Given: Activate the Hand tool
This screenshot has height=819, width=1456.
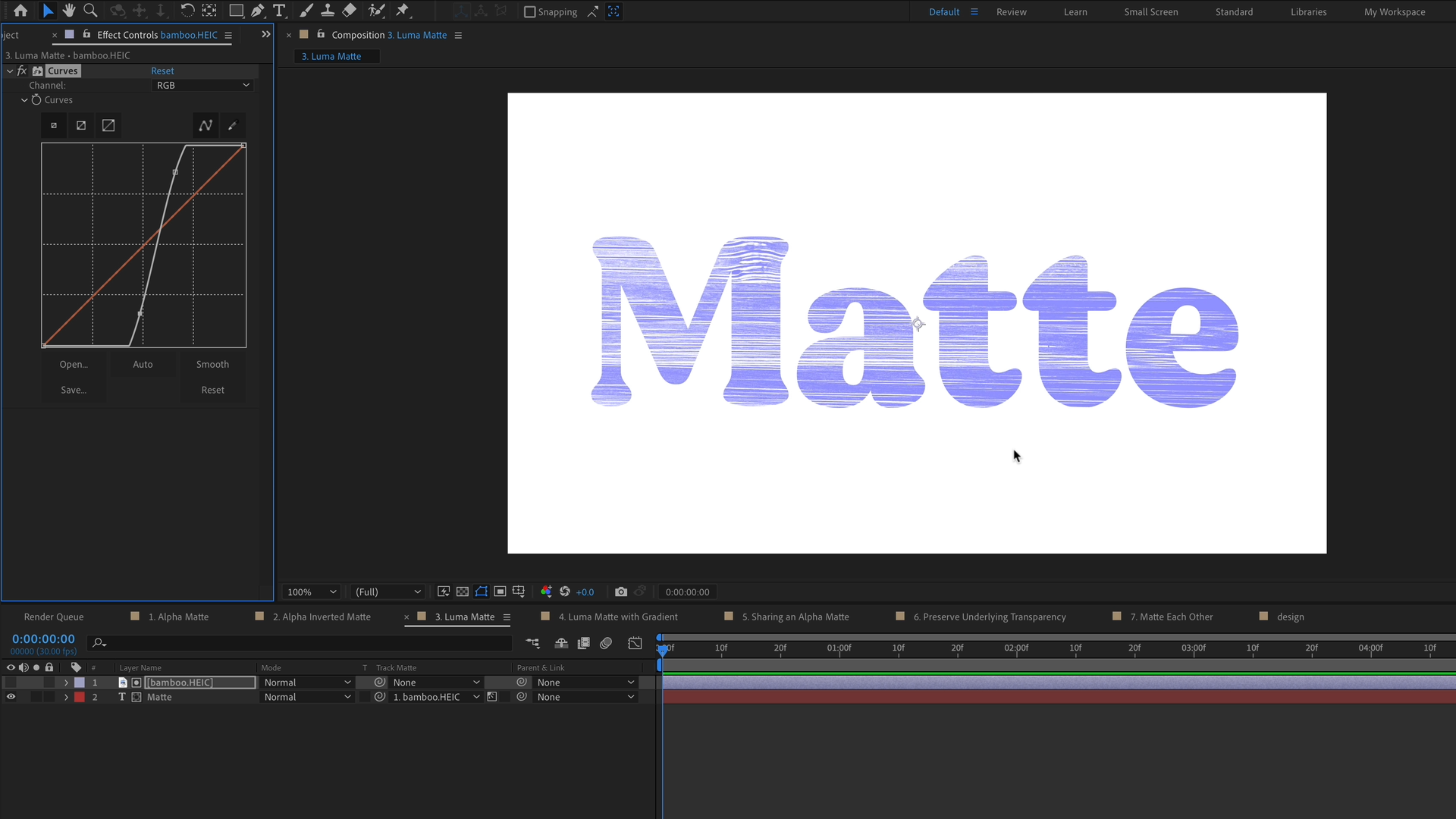Looking at the screenshot, I should [x=68, y=11].
